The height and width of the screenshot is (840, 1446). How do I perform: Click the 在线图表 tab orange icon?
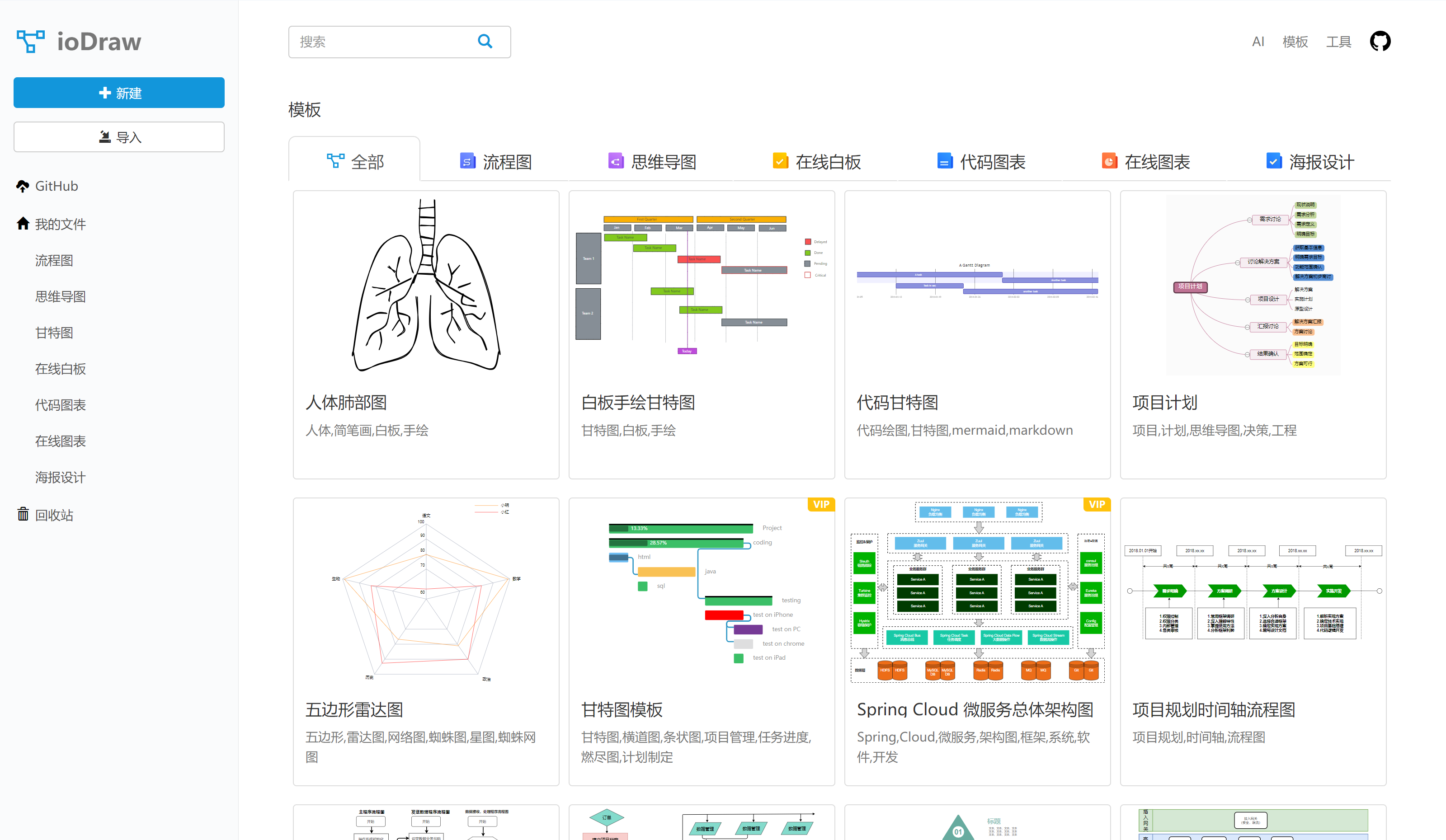pos(1109,161)
